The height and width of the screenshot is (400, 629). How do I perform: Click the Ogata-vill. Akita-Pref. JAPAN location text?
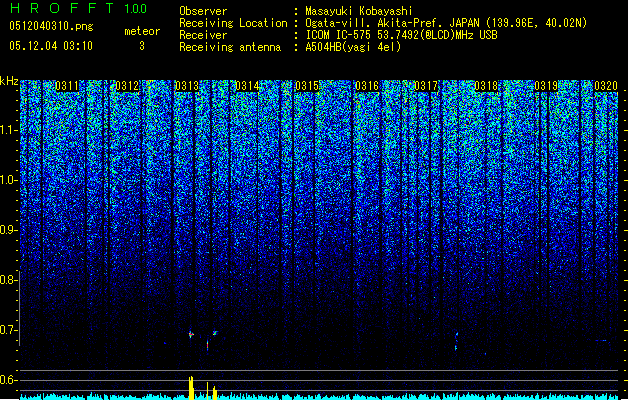[x=446, y=23]
